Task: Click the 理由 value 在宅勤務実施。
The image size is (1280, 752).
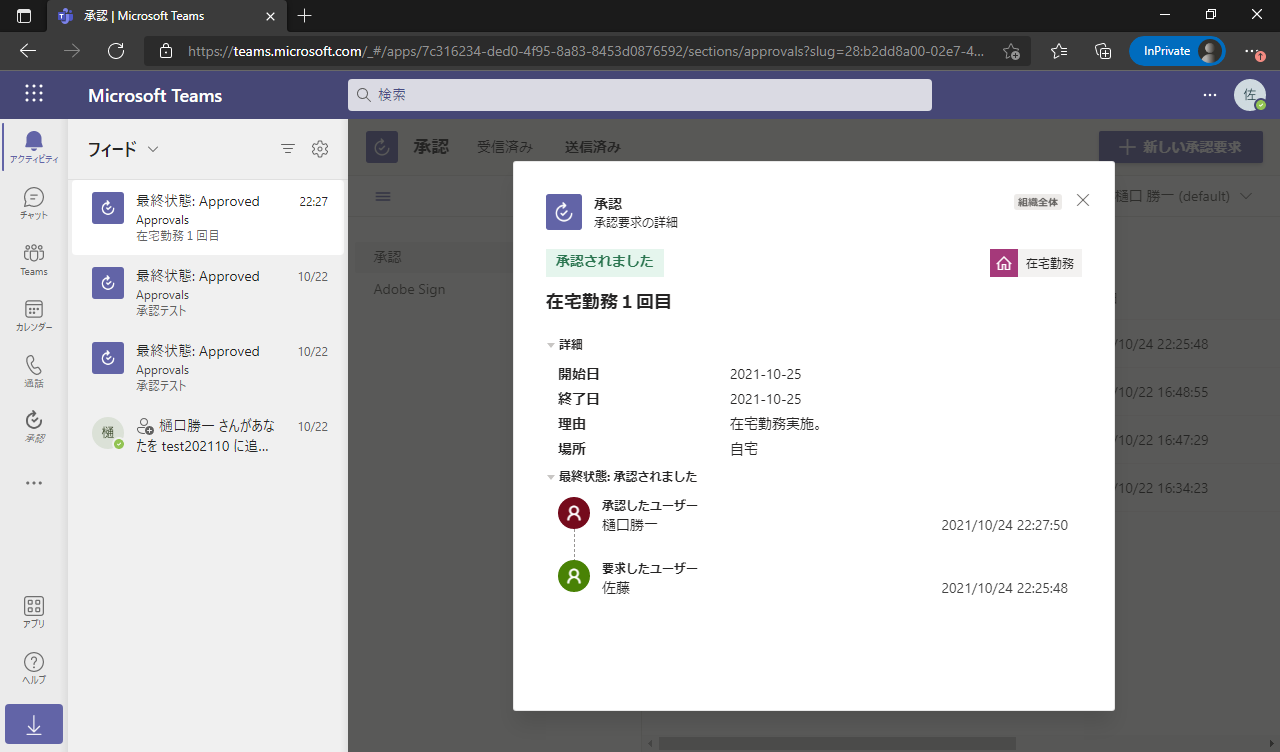Action: [x=776, y=424]
